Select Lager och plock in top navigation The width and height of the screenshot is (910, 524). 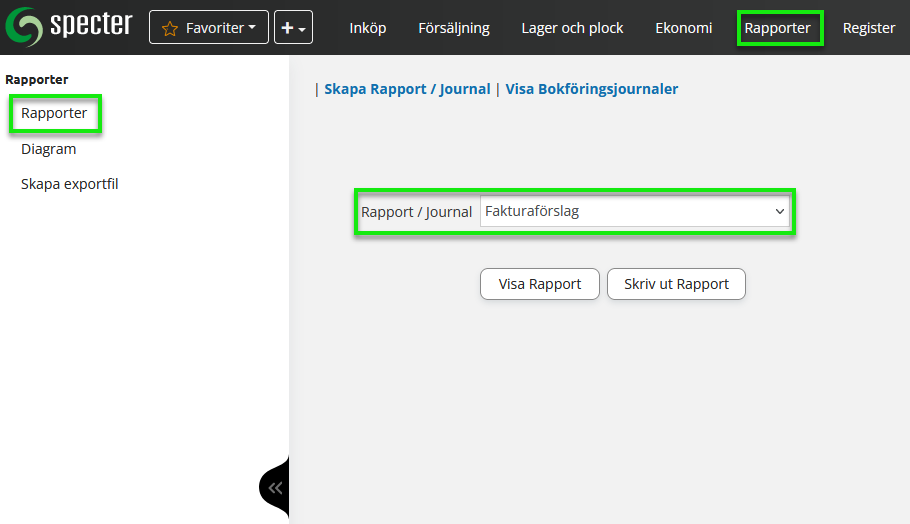point(572,28)
